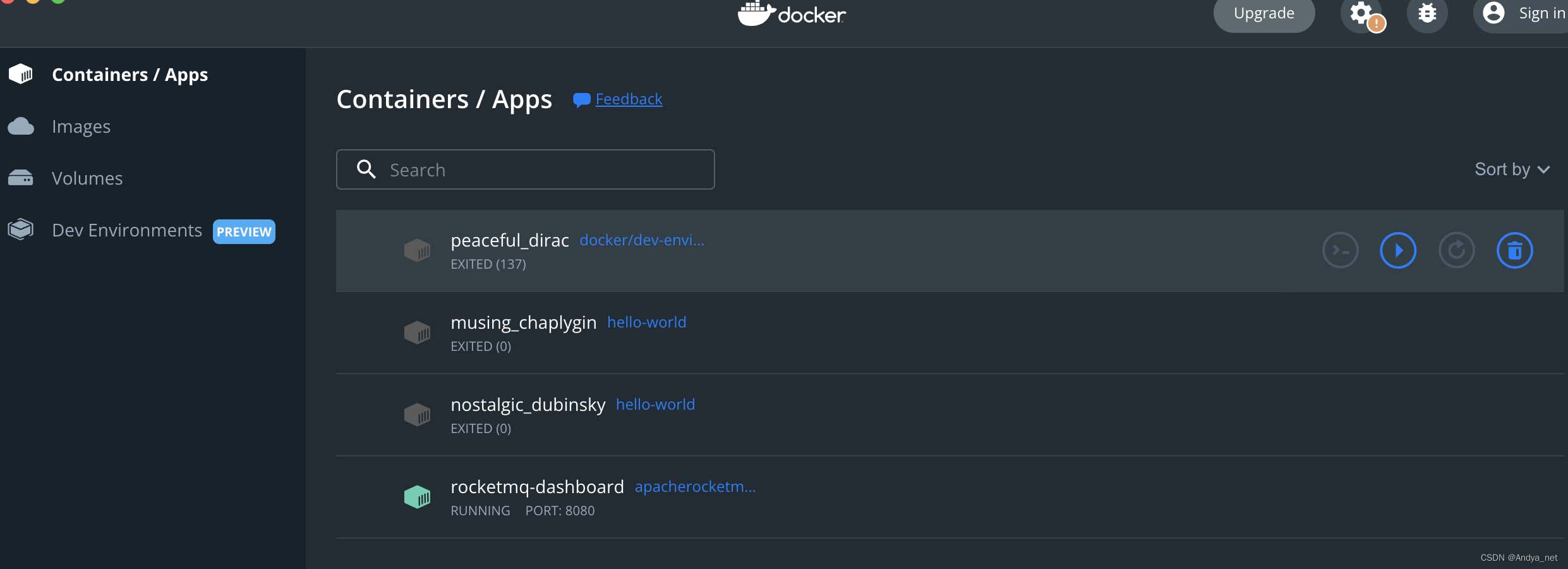The height and width of the screenshot is (569, 1568).
Task: Open Containers / Apps in sidebar
Action: click(x=130, y=75)
